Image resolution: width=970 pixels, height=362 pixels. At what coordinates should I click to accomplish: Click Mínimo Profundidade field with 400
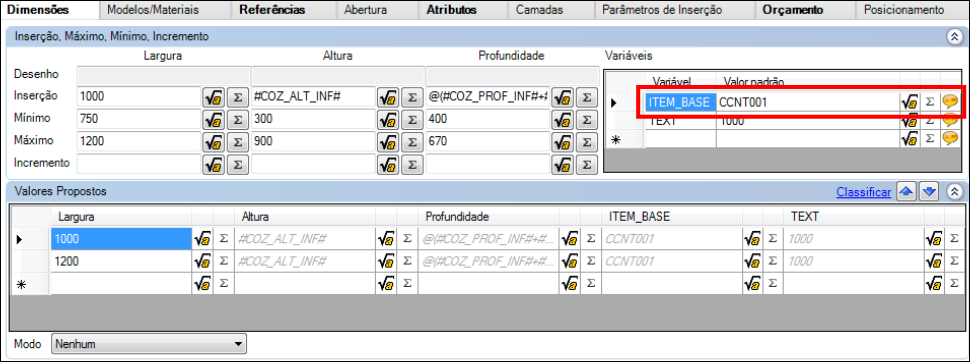pyautogui.click(x=487, y=119)
